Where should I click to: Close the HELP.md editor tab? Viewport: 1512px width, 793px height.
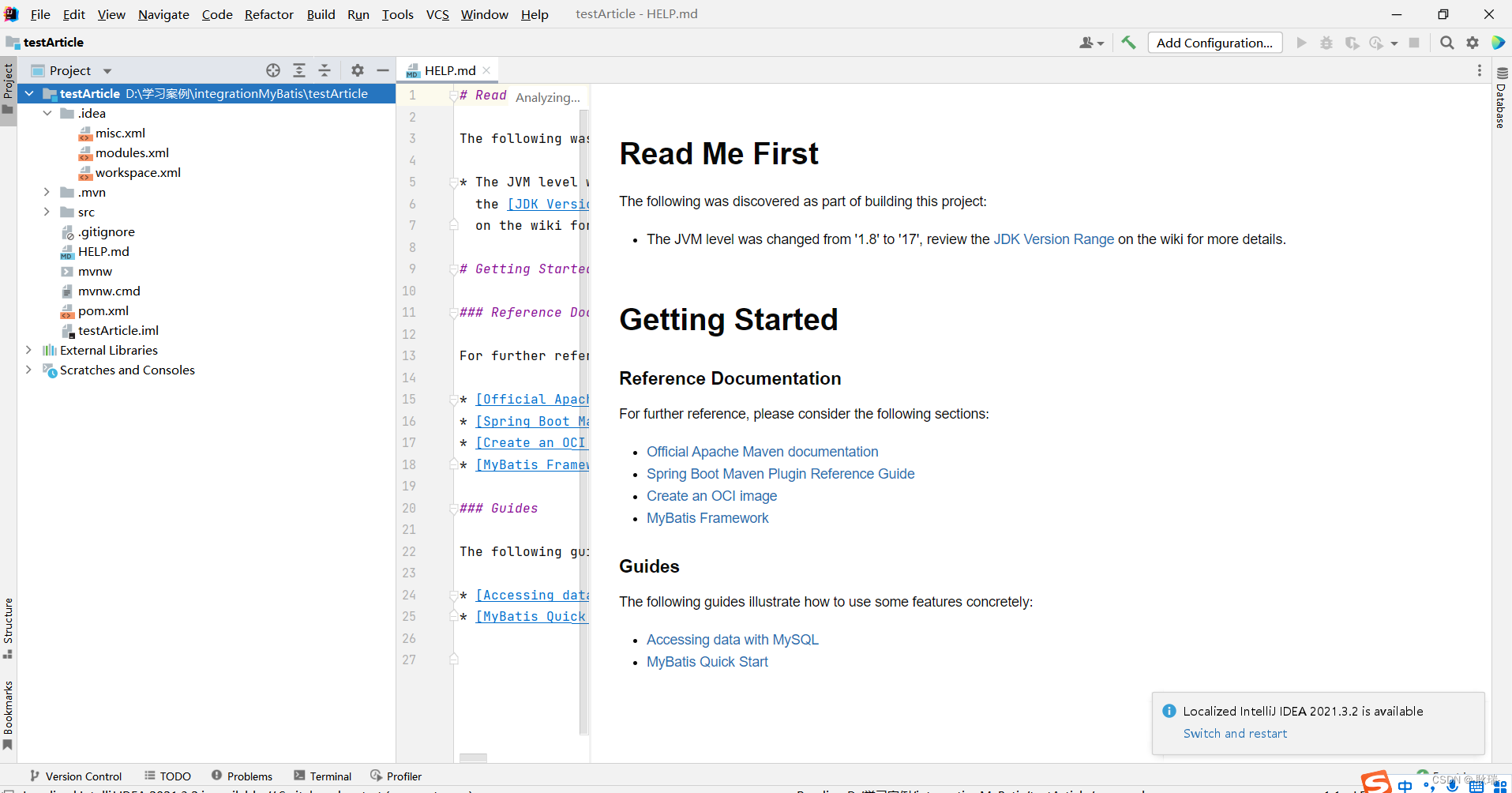tap(486, 70)
